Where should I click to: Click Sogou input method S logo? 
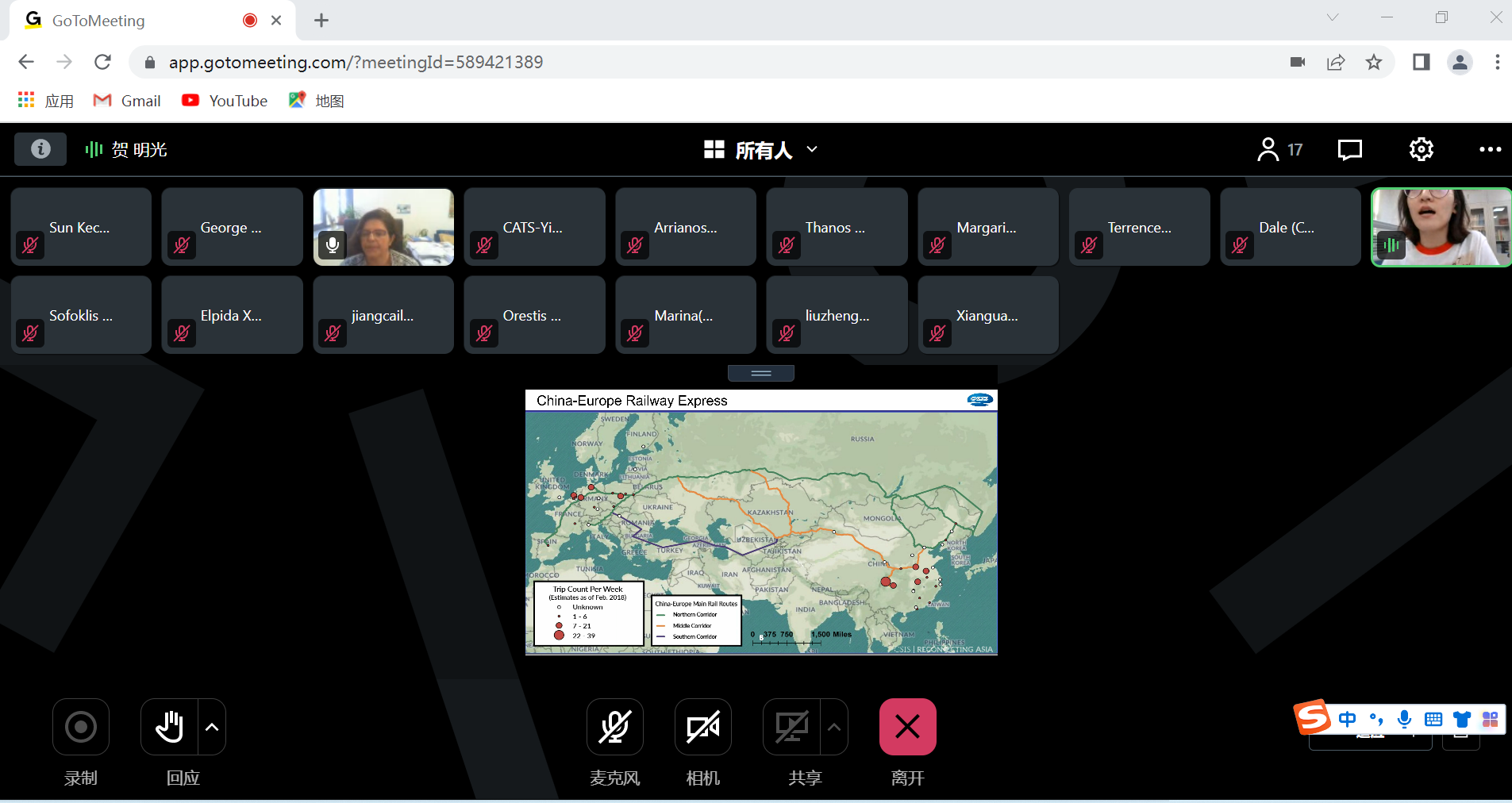[x=1312, y=717]
